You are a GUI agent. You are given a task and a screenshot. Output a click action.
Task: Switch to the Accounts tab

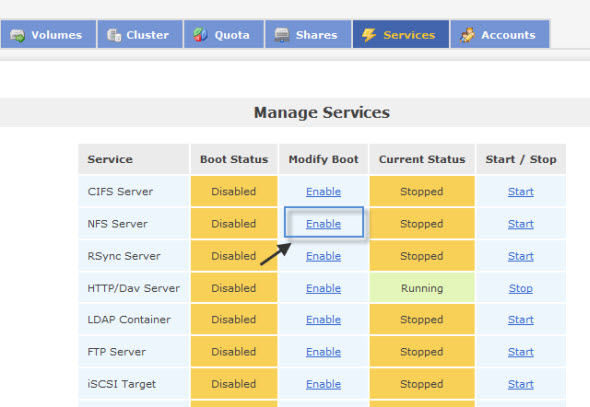[x=500, y=34]
